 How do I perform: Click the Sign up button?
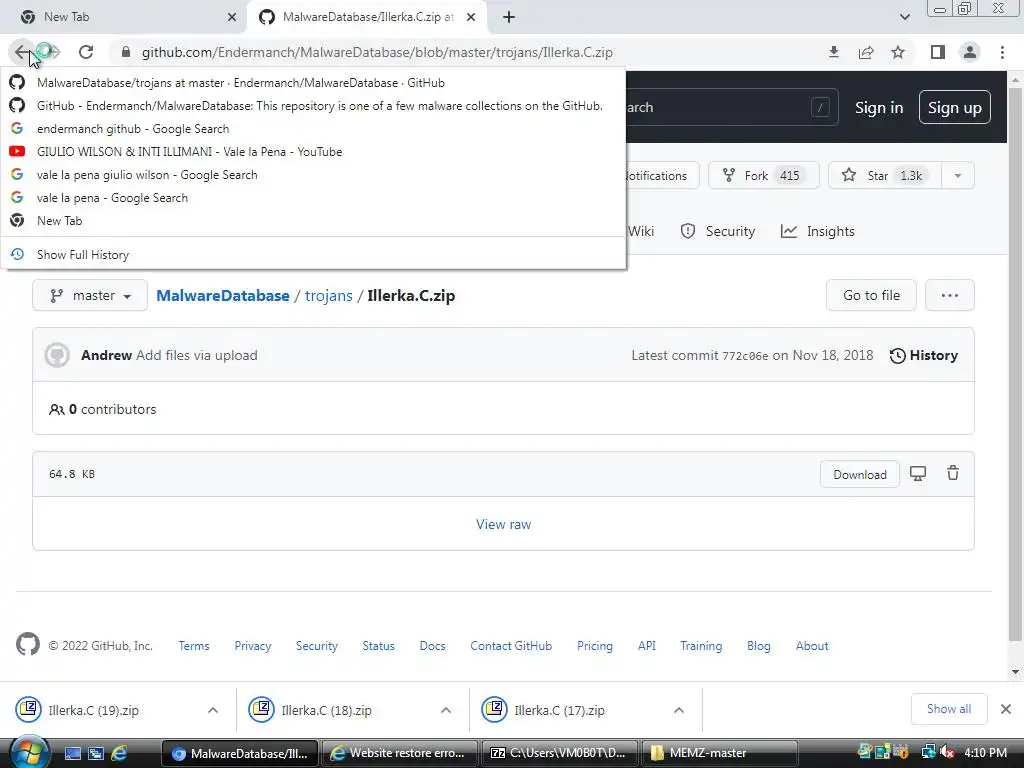[x=954, y=108]
